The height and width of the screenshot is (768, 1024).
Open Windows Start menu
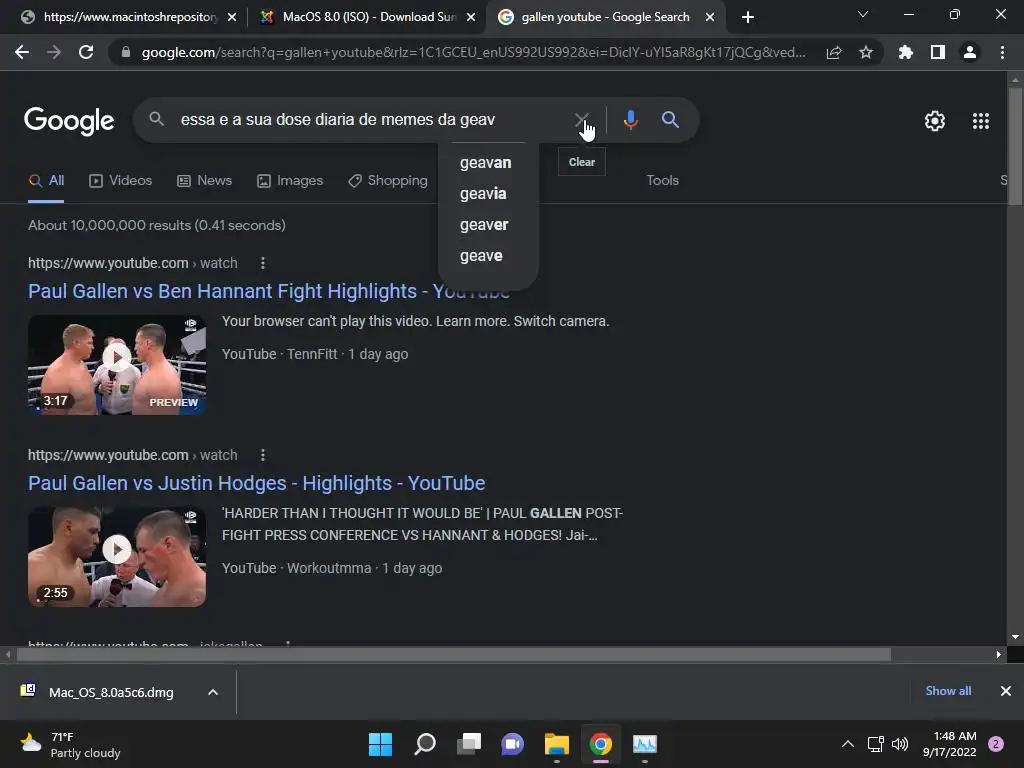point(380,744)
